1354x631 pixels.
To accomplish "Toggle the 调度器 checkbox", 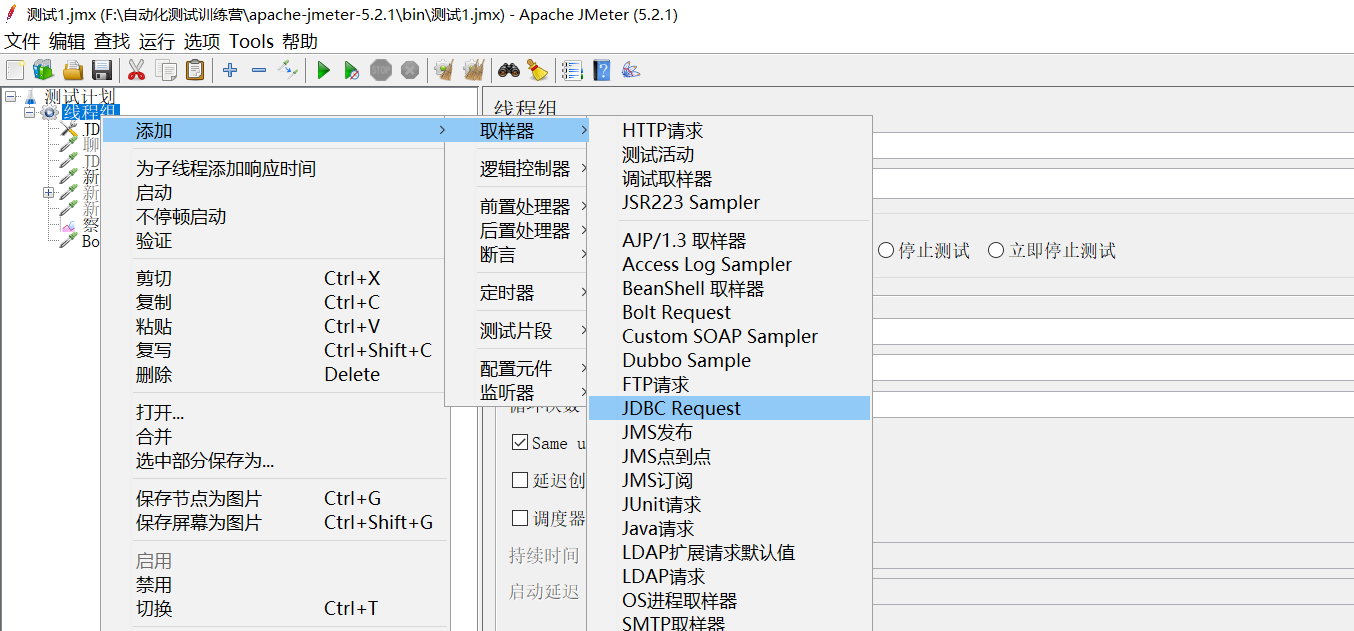I will [520, 518].
